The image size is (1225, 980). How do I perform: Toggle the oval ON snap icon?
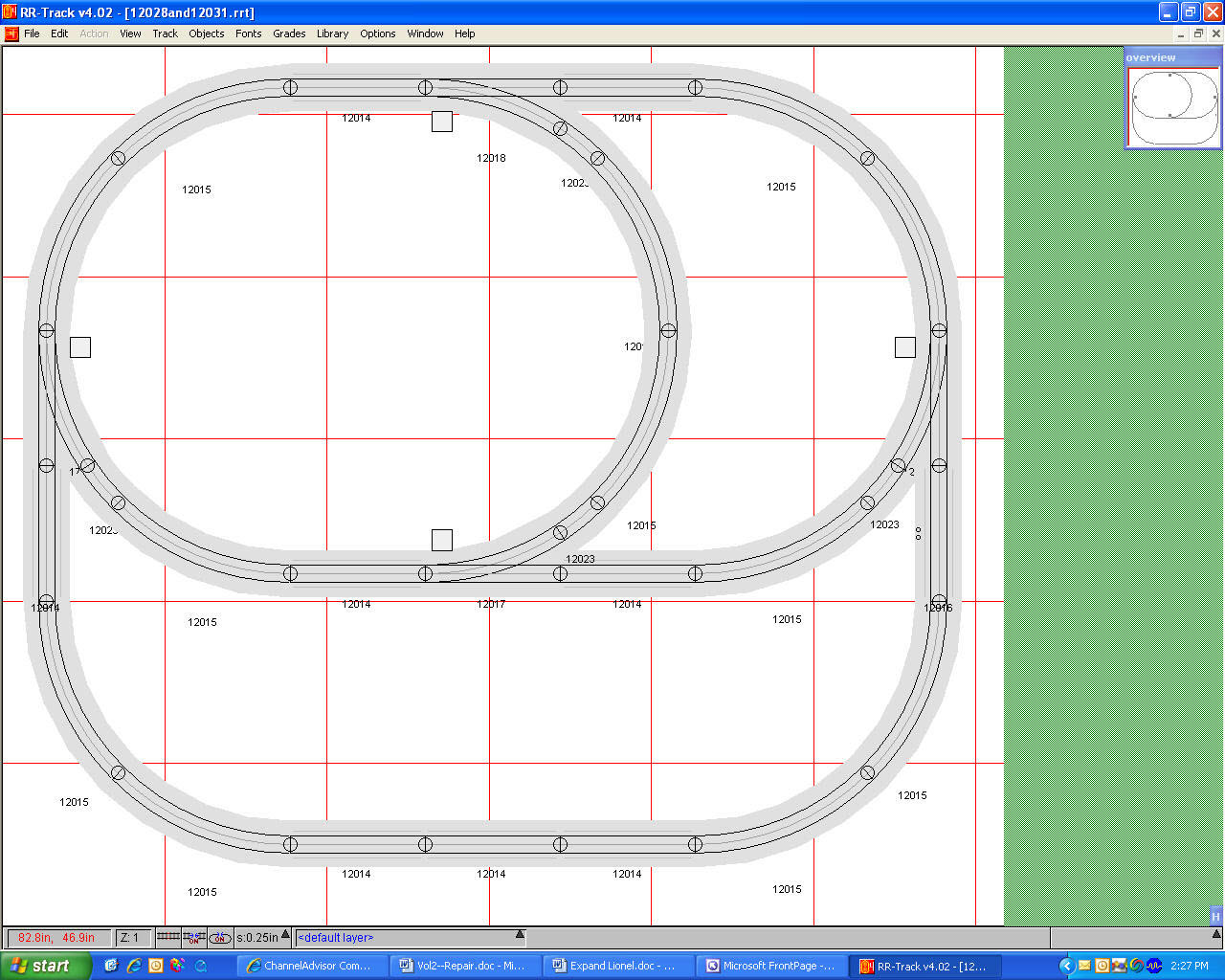pos(220,938)
